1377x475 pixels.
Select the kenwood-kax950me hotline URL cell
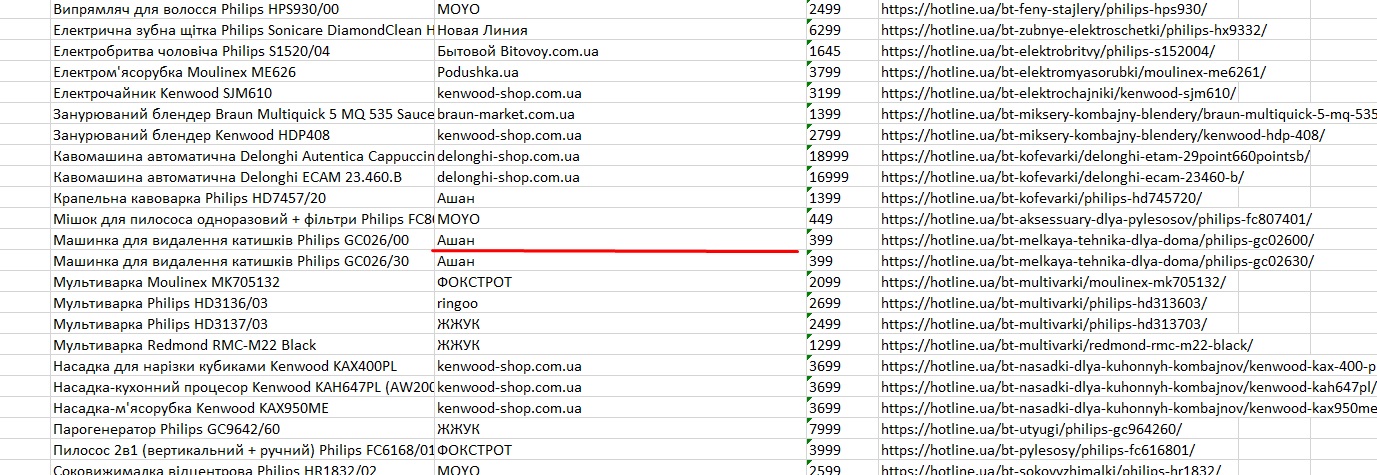(x=1128, y=408)
